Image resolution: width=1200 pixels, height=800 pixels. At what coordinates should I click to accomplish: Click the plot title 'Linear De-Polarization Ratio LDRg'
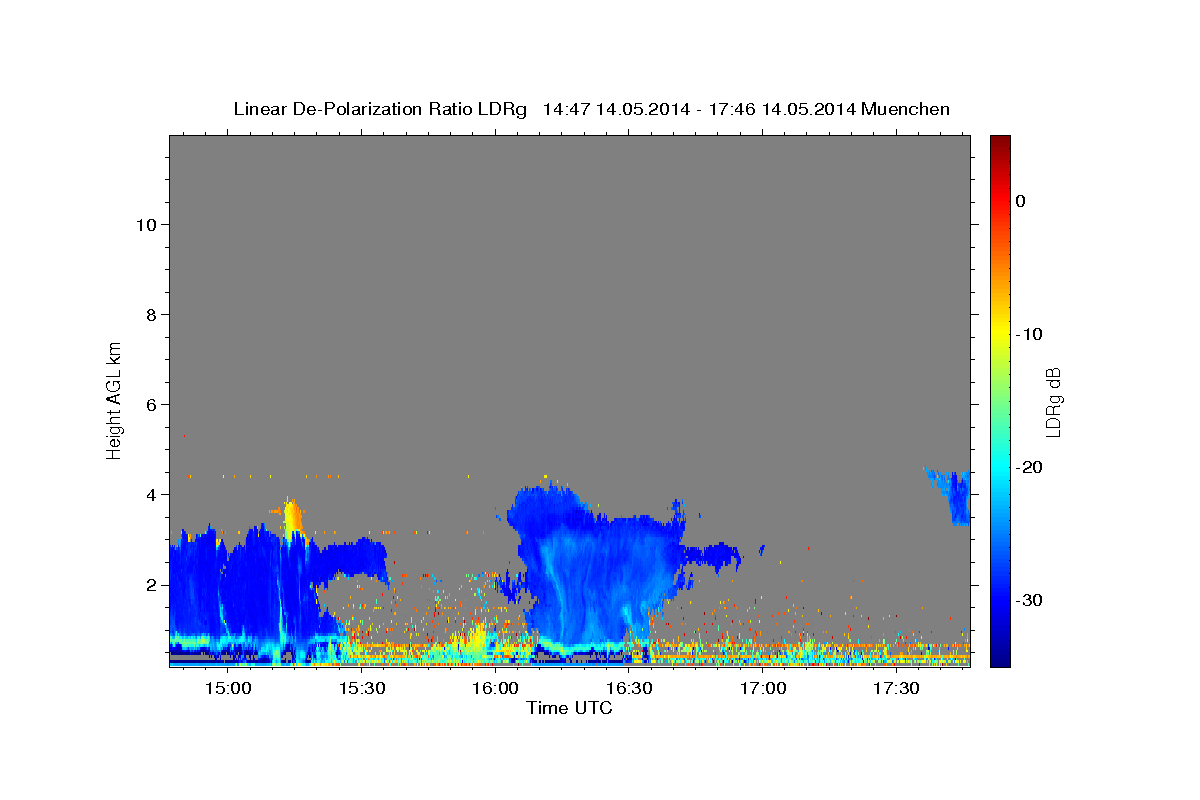point(379,109)
